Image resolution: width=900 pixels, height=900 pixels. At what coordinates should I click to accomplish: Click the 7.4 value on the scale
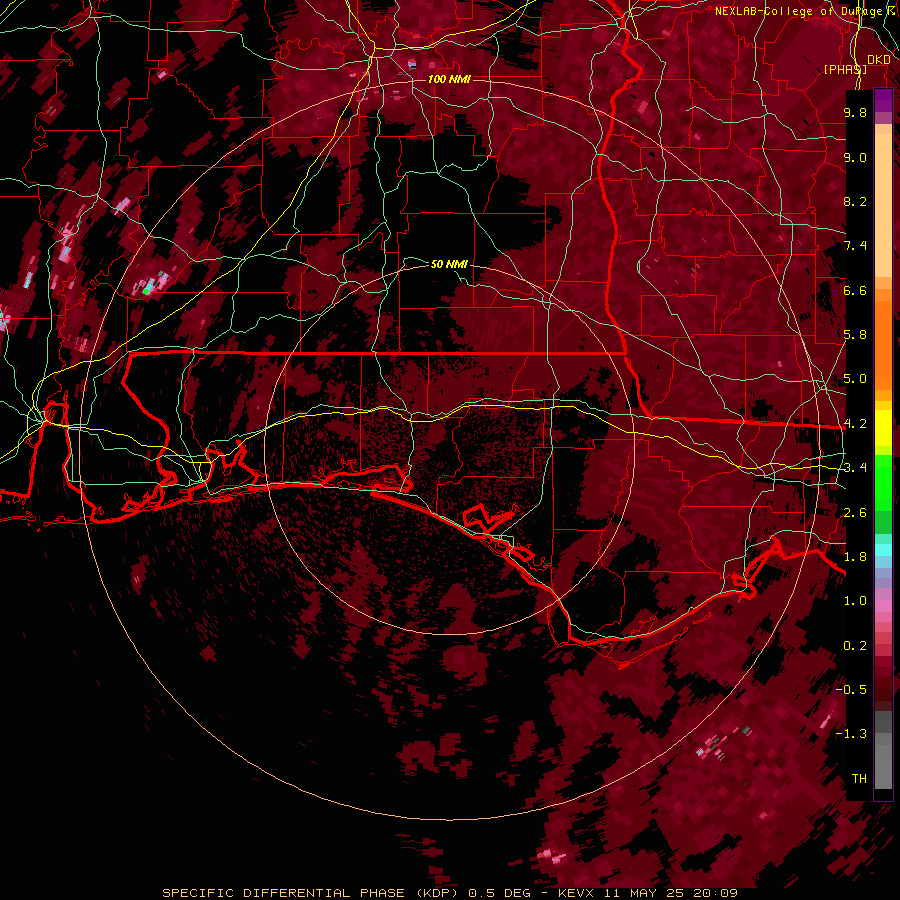coord(855,246)
